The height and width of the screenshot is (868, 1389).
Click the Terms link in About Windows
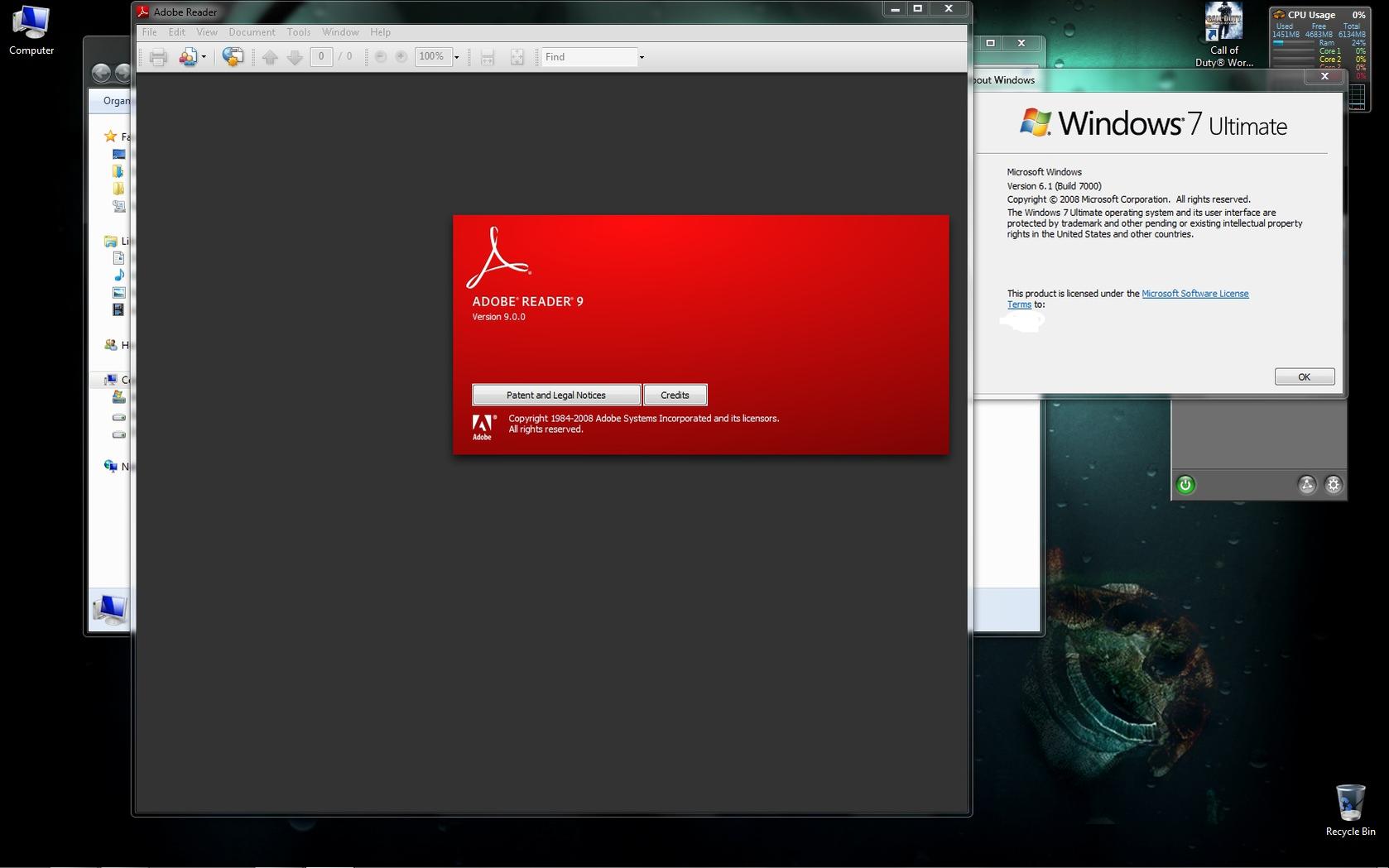coord(1019,305)
